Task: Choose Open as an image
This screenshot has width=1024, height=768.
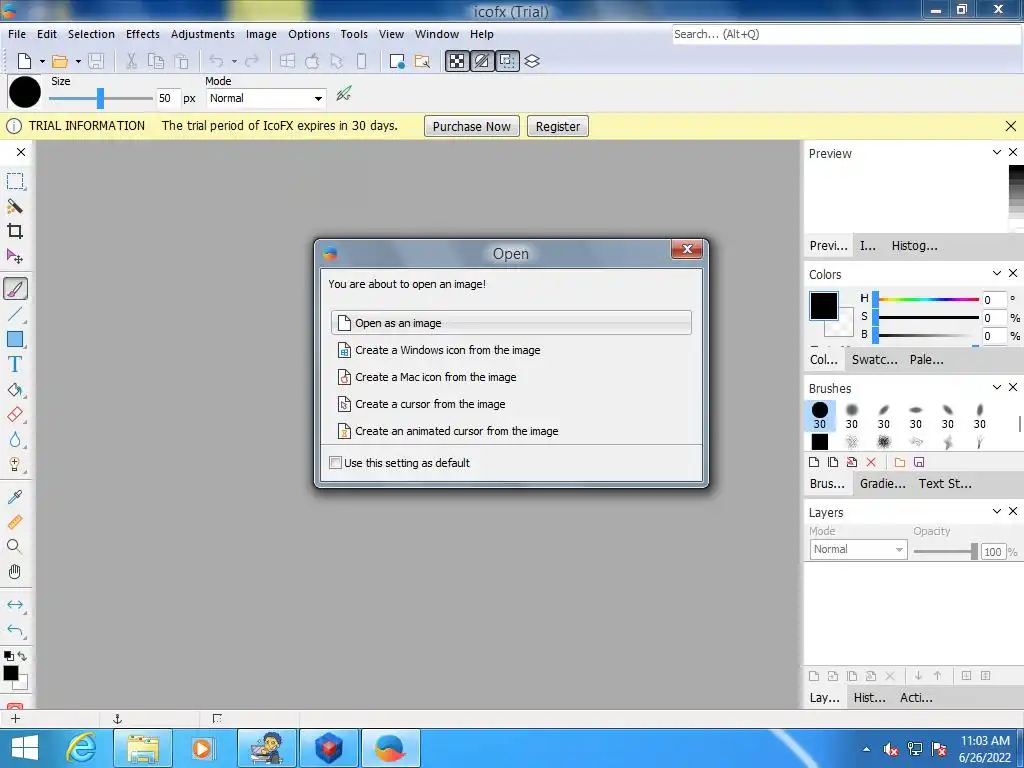Action: [511, 323]
